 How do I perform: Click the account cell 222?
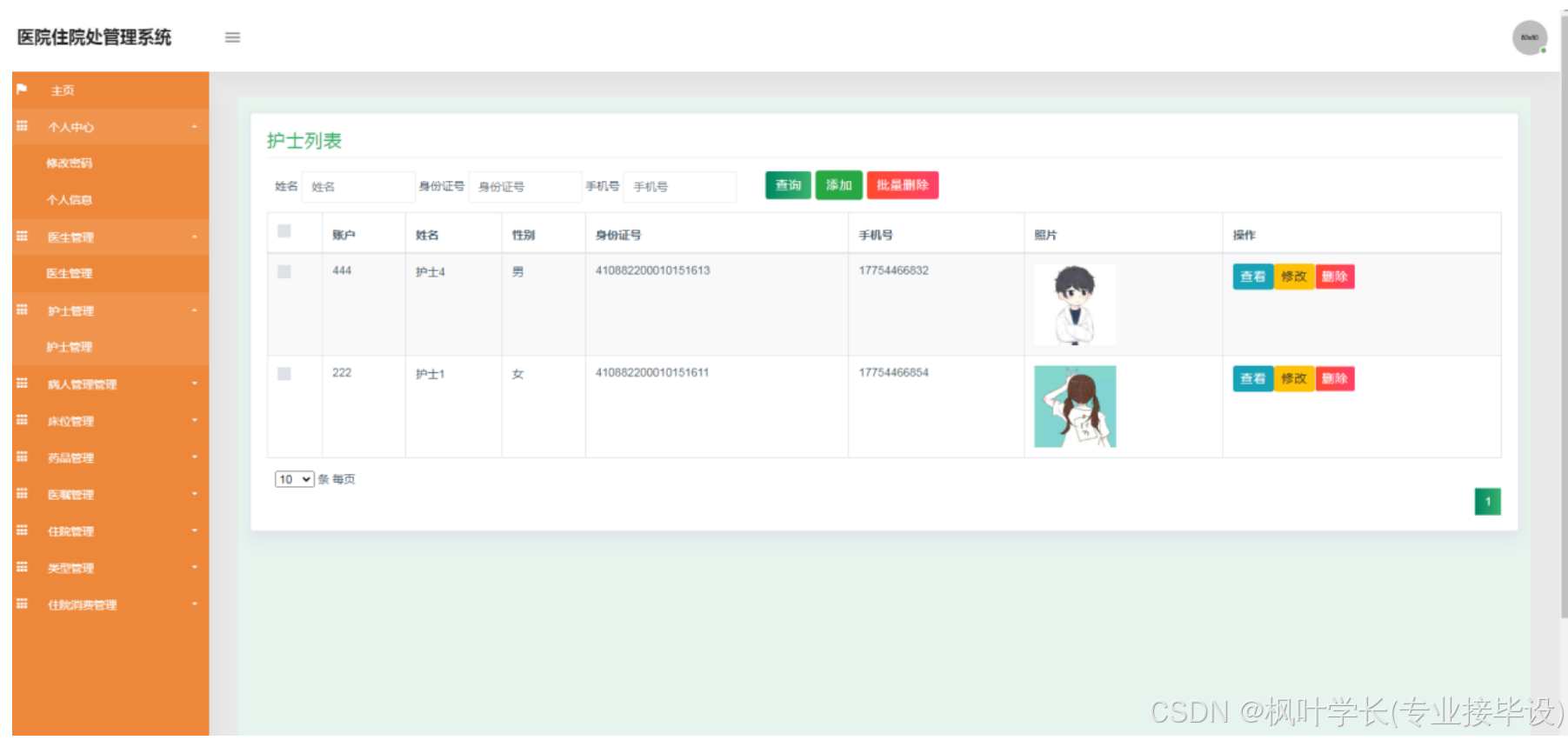pos(342,372)
